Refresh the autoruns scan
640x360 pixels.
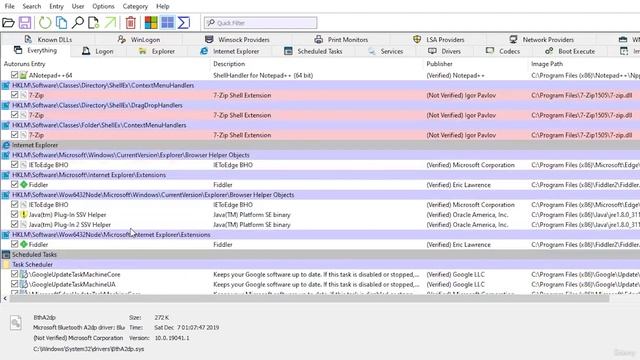[x=45, y=22]
